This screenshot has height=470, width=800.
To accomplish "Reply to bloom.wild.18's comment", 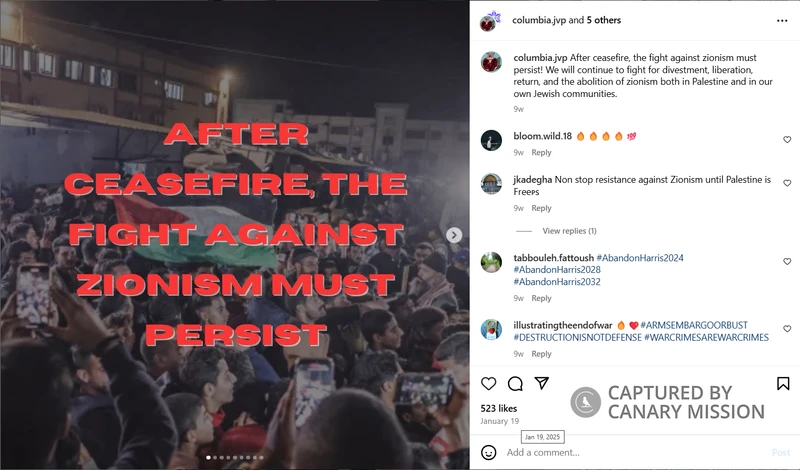I will (541, 152).
